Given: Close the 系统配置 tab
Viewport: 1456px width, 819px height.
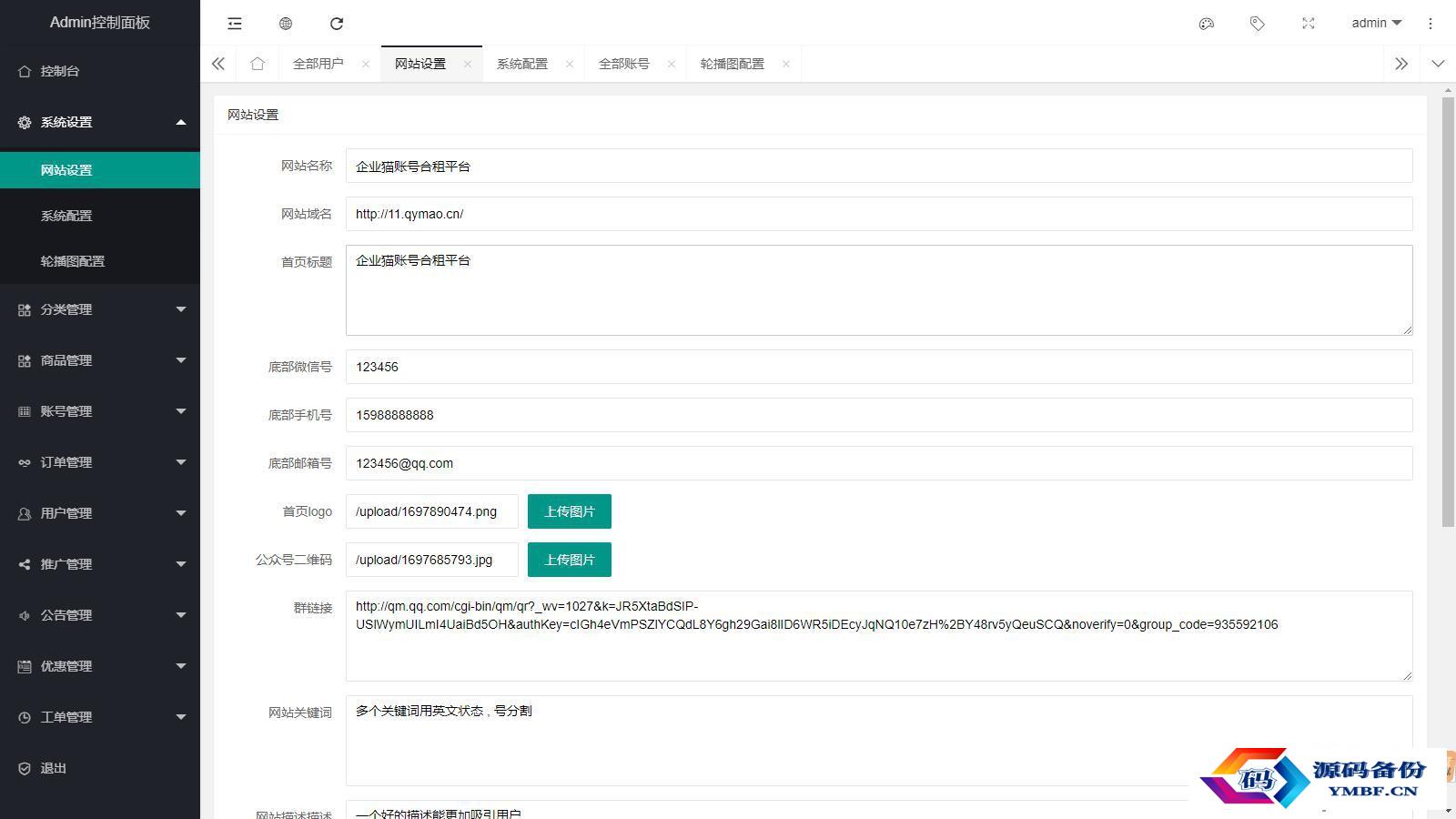Looking at the screenshot, I should [x=570, y=64].
